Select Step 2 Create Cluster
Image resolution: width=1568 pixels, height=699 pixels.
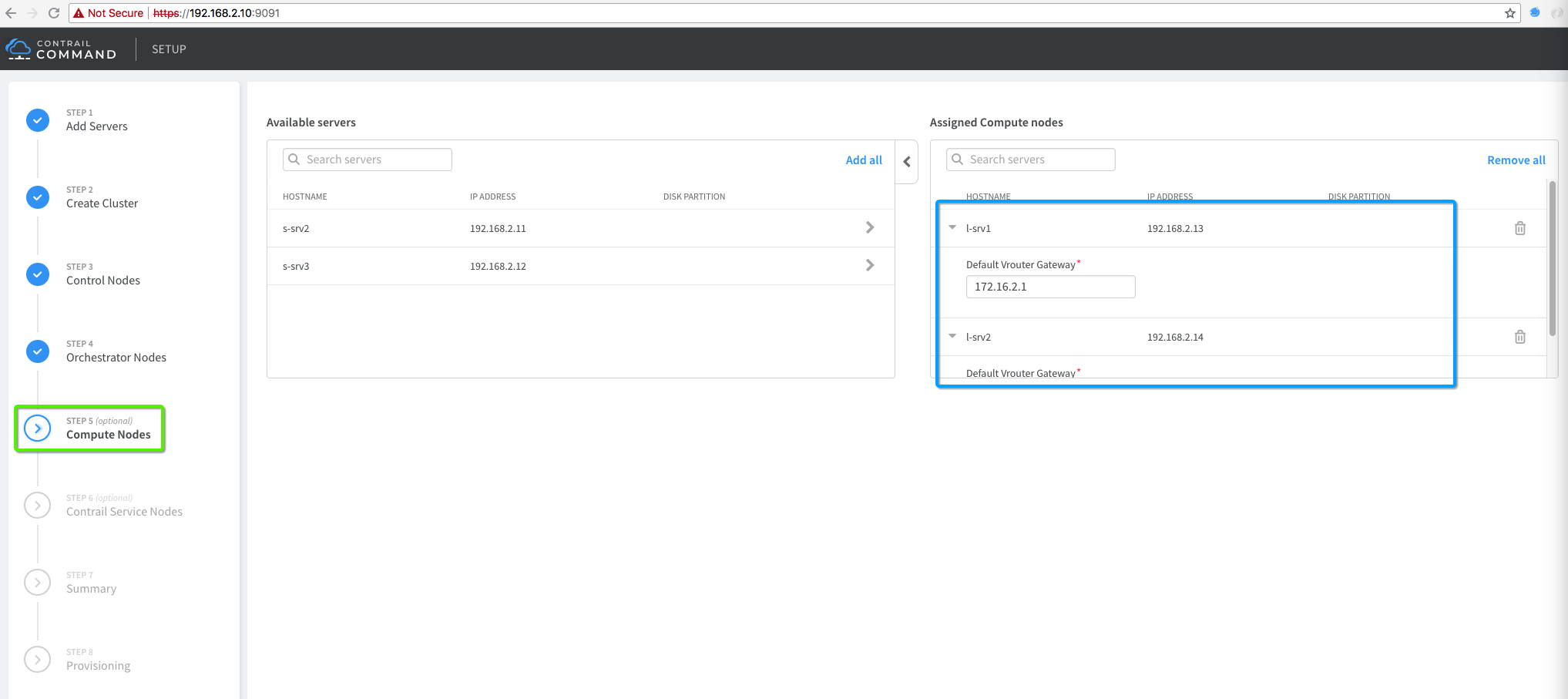[102, 203]
